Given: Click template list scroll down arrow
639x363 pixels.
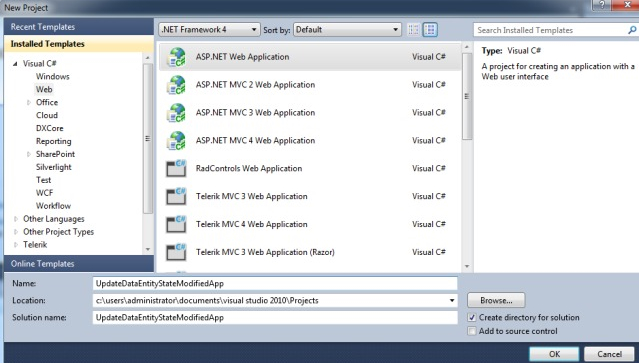Looking at the screenshot, I should tap(467, 266).
